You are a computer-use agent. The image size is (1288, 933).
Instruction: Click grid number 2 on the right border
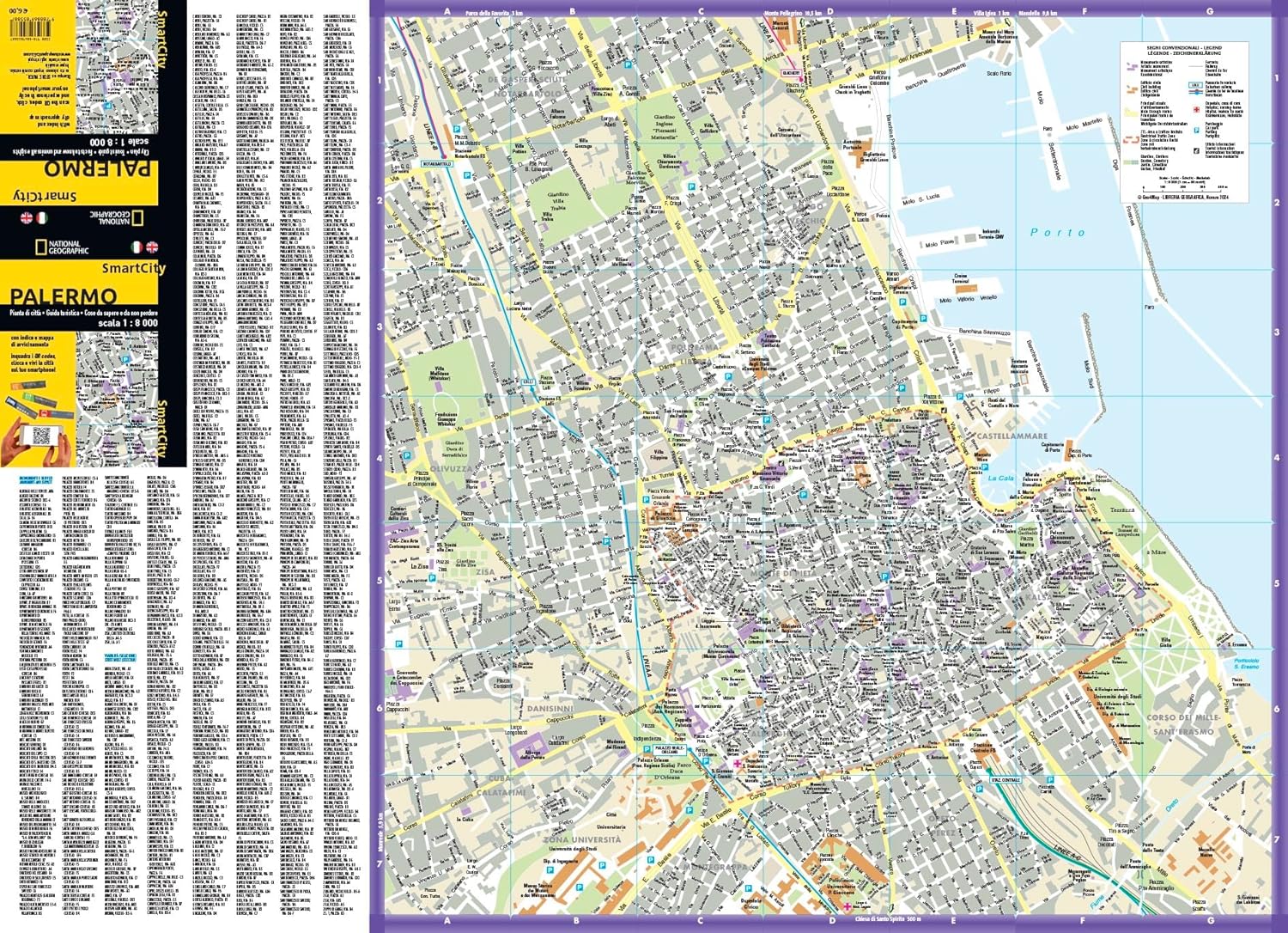[x=1277, y=203]
